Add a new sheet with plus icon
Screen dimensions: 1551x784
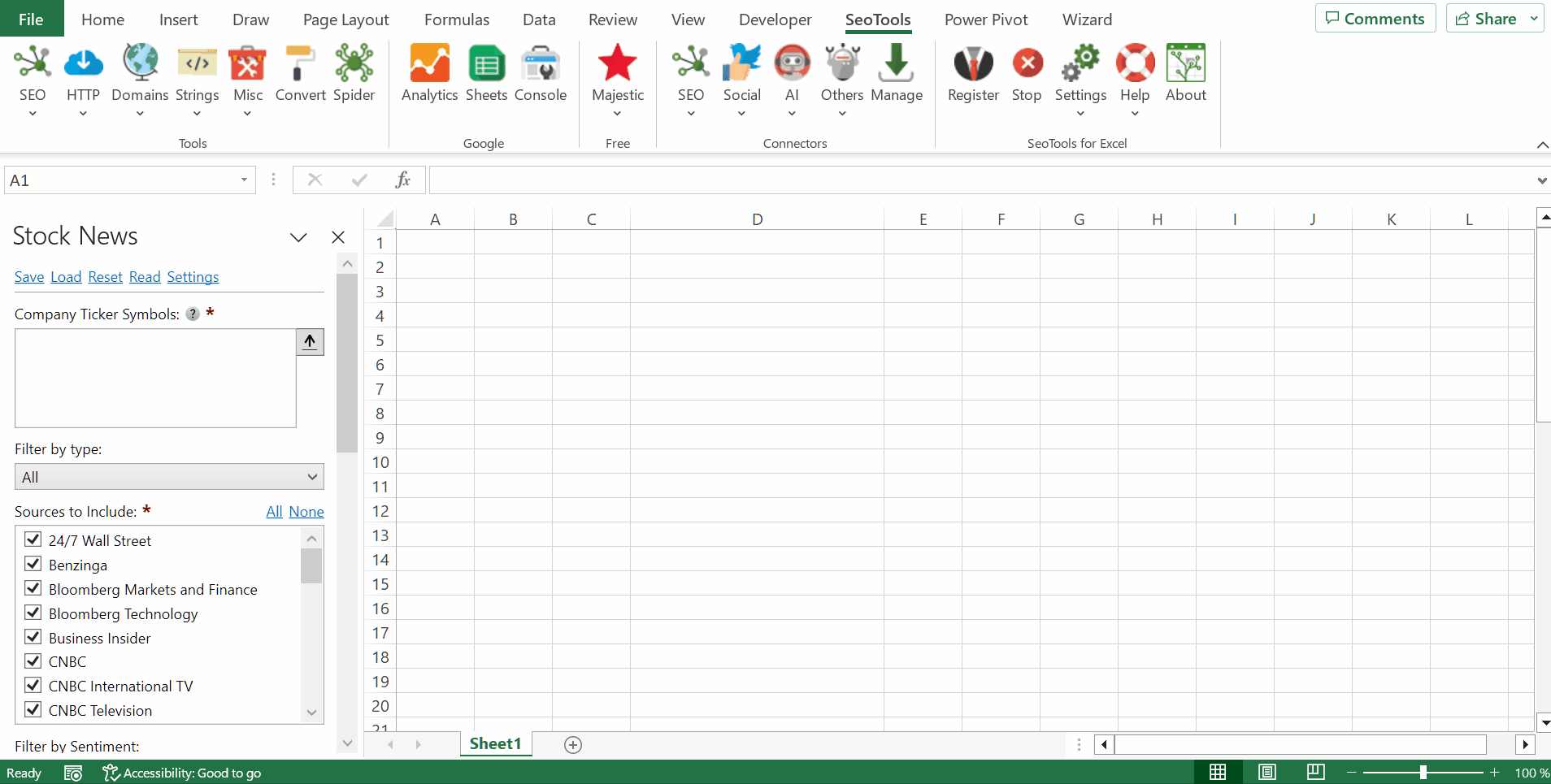coord(573,745)
